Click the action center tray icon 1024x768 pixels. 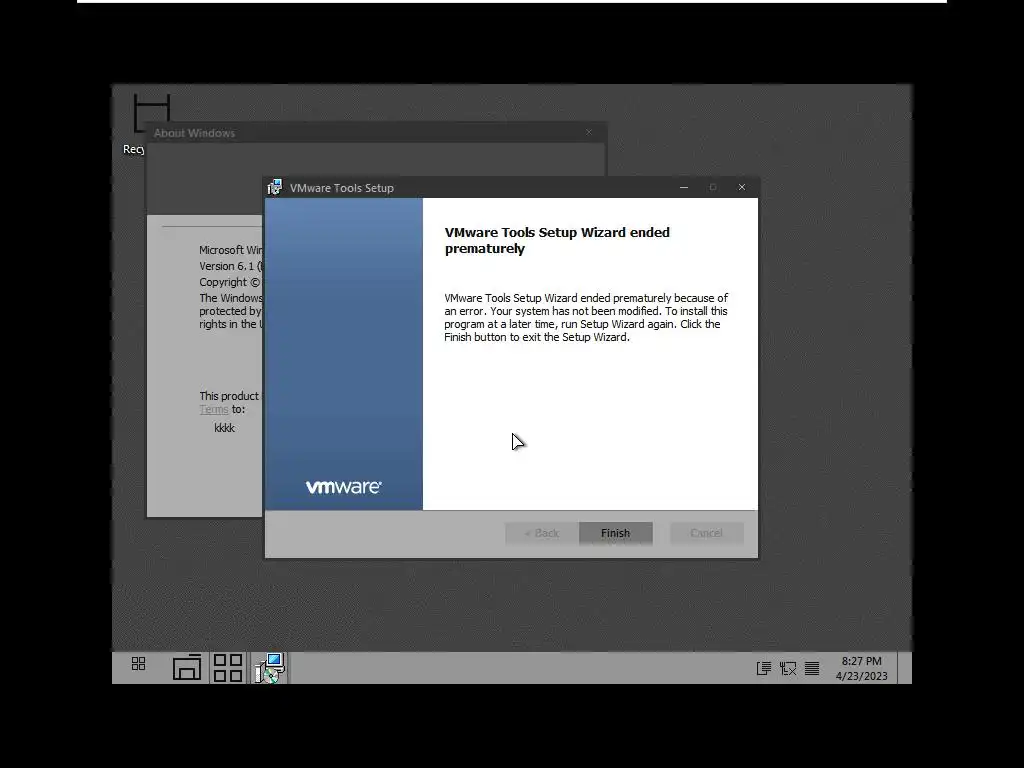pyautogui.click(x=763, y=668)
